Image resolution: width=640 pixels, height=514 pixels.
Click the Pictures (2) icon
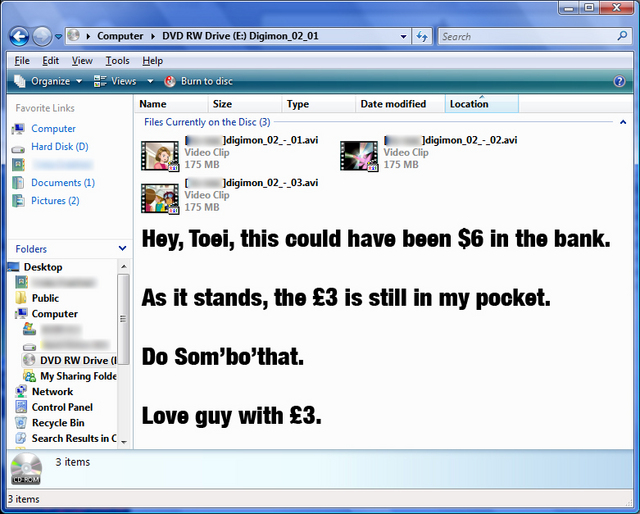tap(18, 201)
